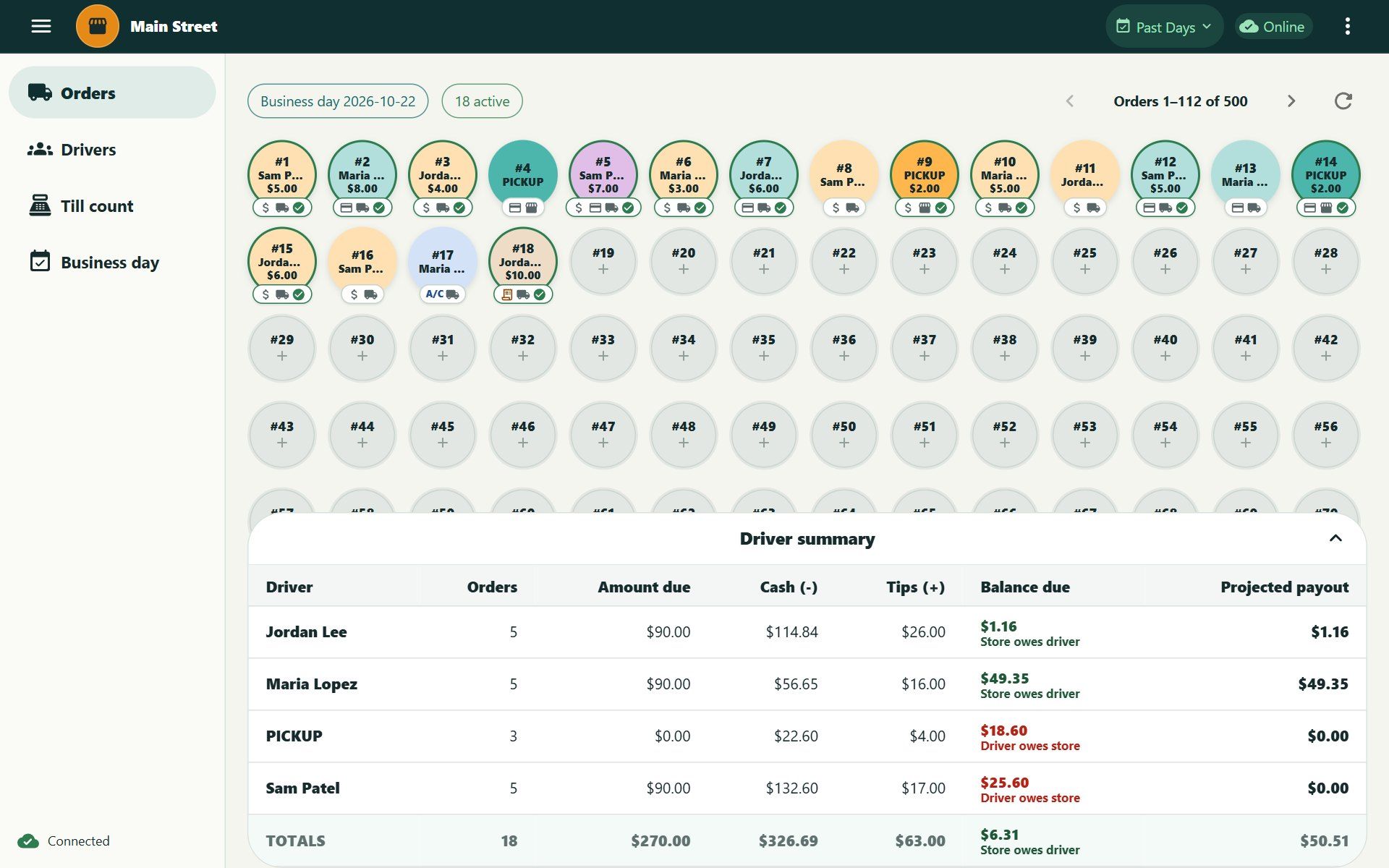The image size is (1389, 868).
Task: Click the status icons under order #18
Action: point(523,294)
